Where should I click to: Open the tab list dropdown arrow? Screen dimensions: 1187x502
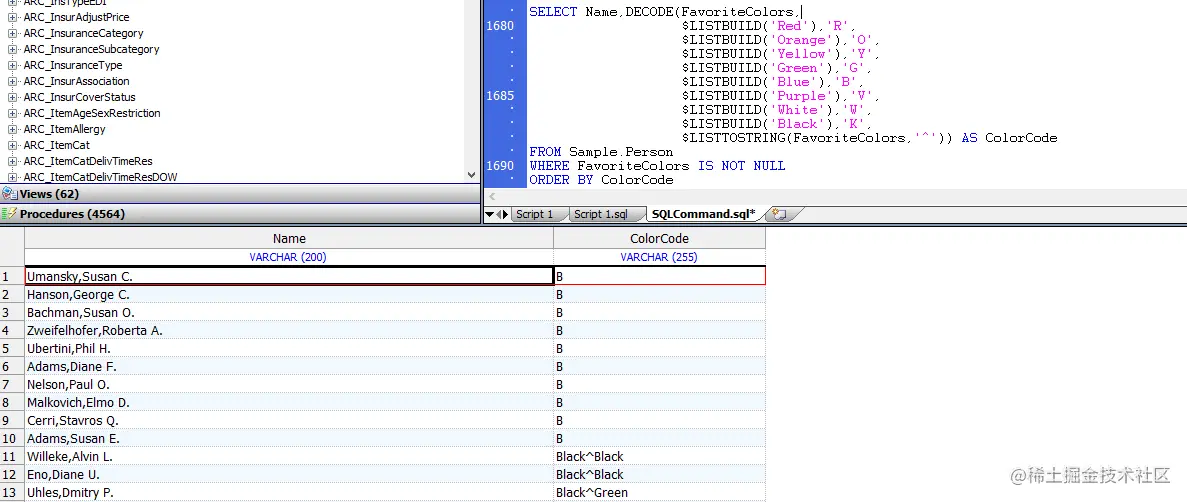489,214
